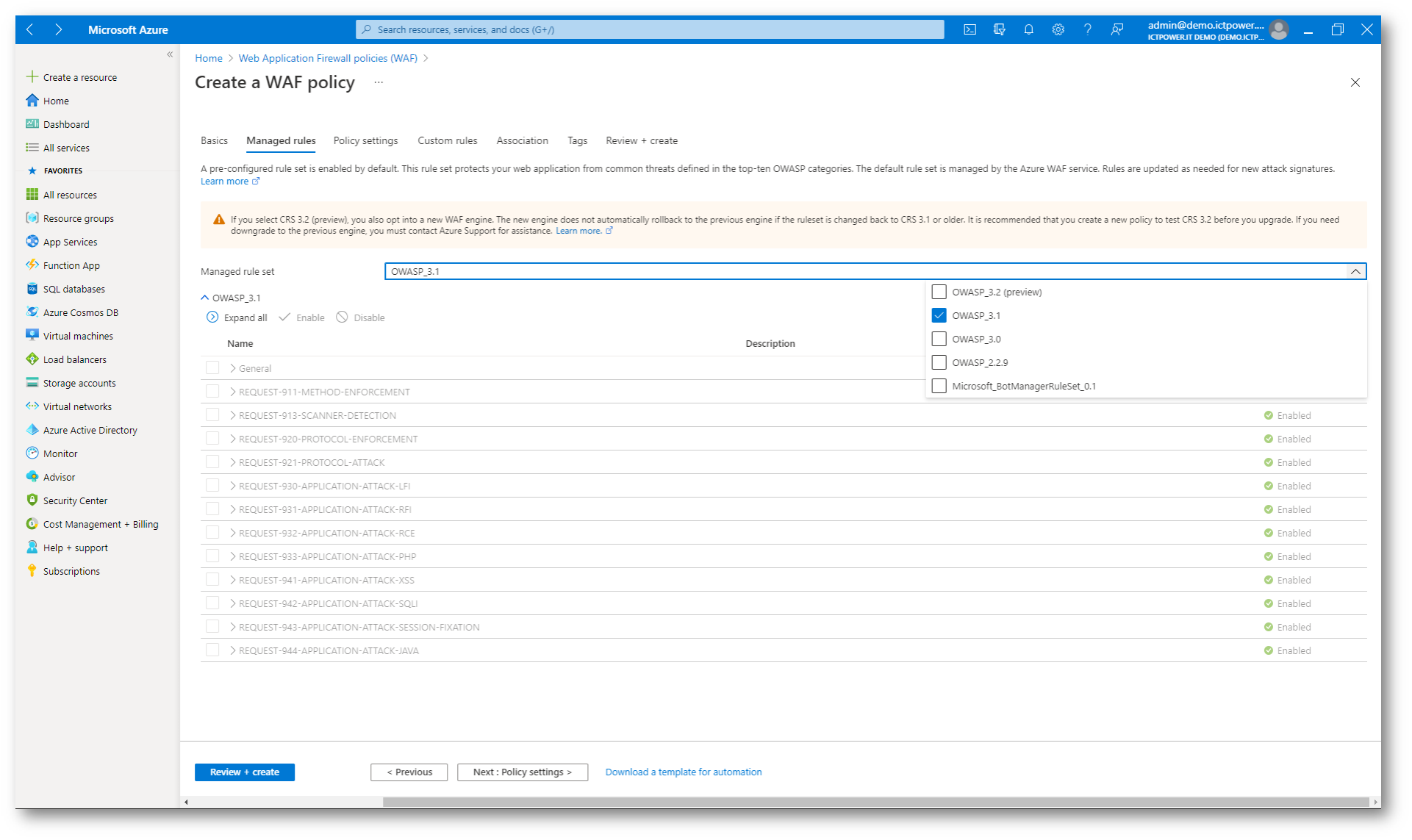Go to Home in the sidebar
Viewport: 1412px width, 840px height.
[56, 101]
